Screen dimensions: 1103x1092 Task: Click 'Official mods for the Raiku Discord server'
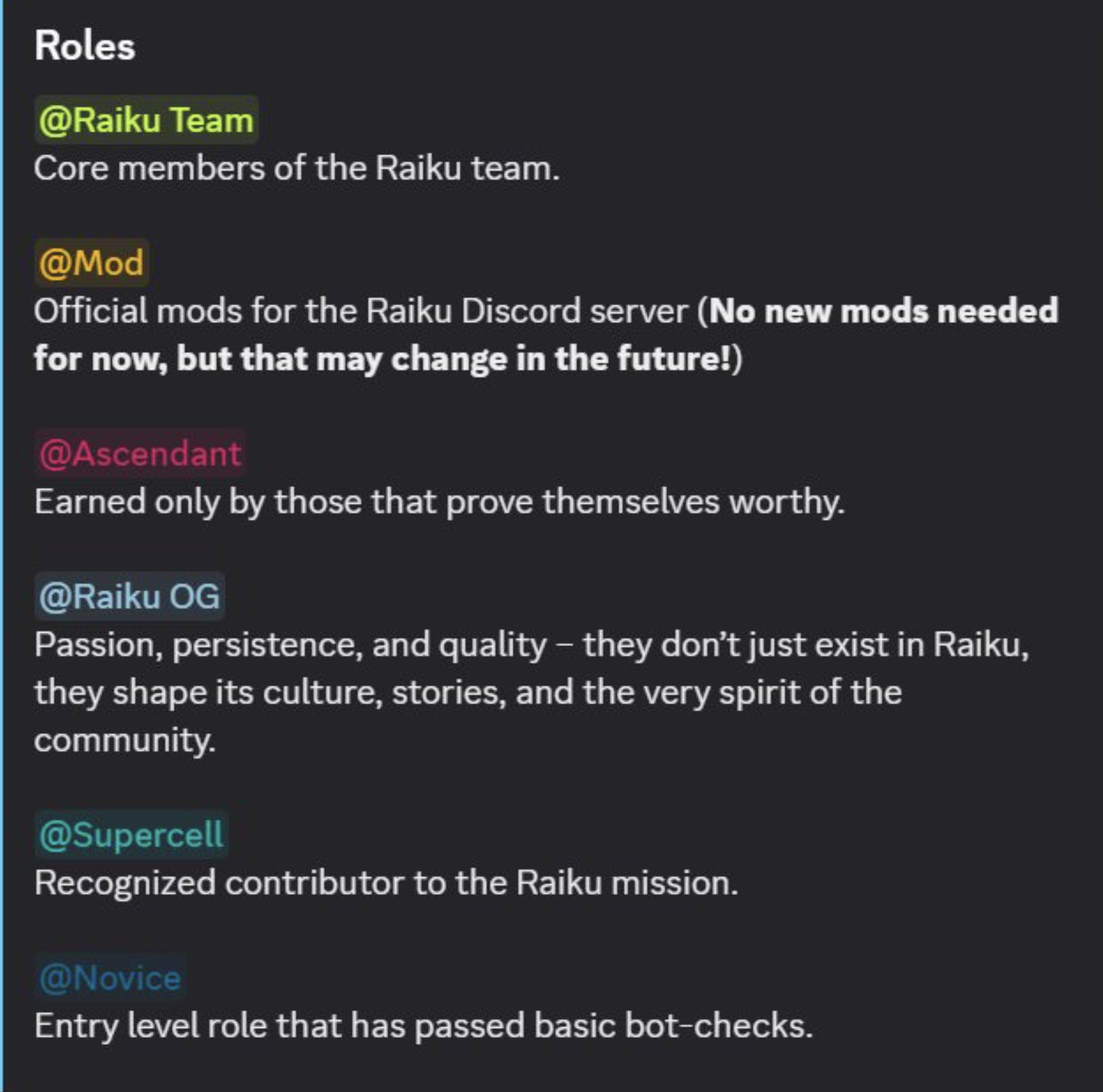(361, 311)
